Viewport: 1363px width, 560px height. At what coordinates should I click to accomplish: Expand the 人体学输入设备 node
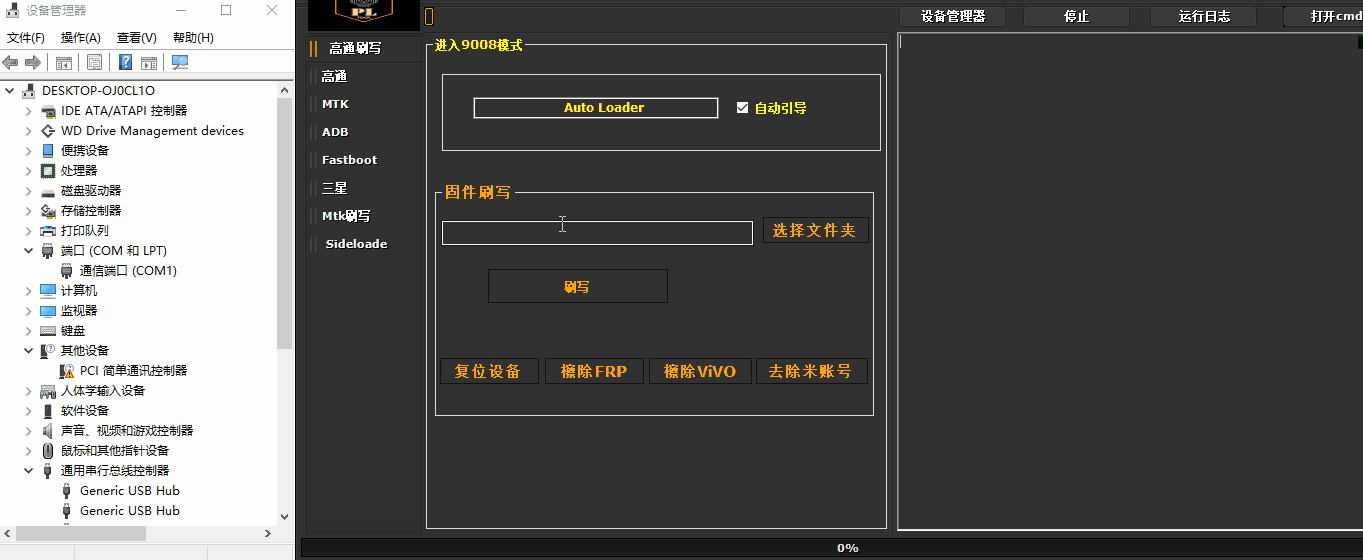pos(29,391)
